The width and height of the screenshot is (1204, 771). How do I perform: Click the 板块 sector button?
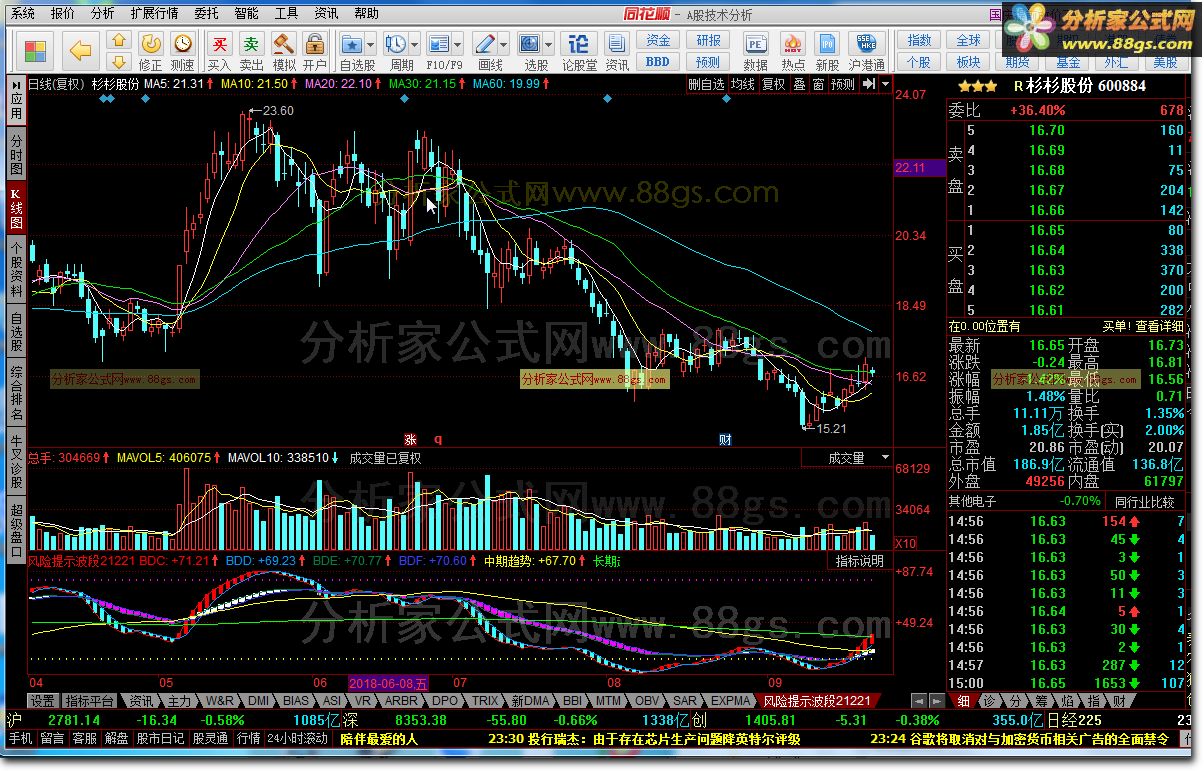[968, 62]
